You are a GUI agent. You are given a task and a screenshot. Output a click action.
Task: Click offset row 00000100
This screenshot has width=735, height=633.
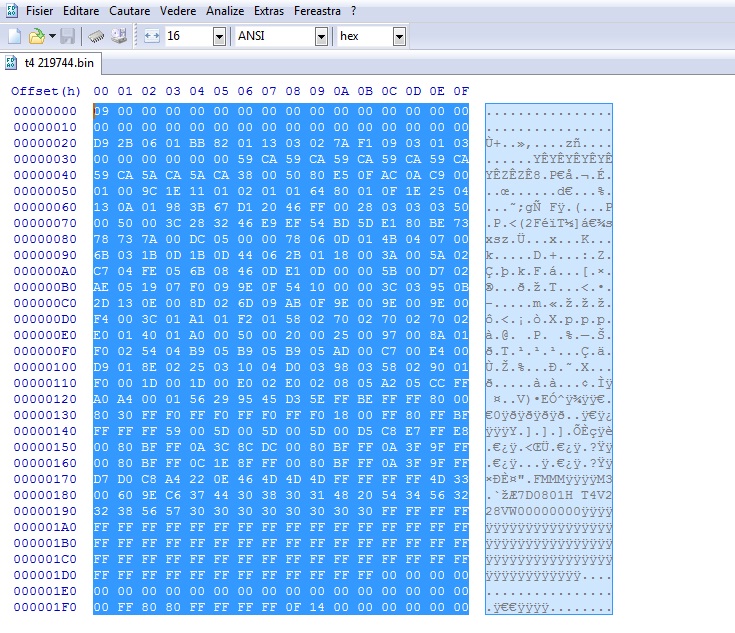45,367
